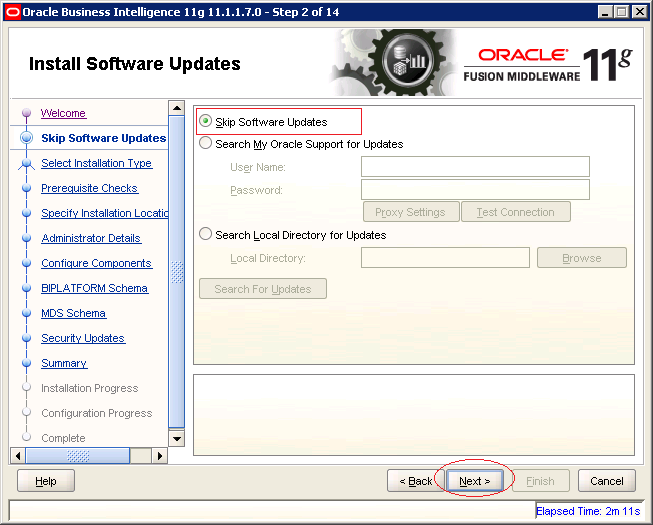The height and width of the screenshot is (525, 653).
Task: Click the Configure Components bullet icon
Action: click(x=26, y=263)
